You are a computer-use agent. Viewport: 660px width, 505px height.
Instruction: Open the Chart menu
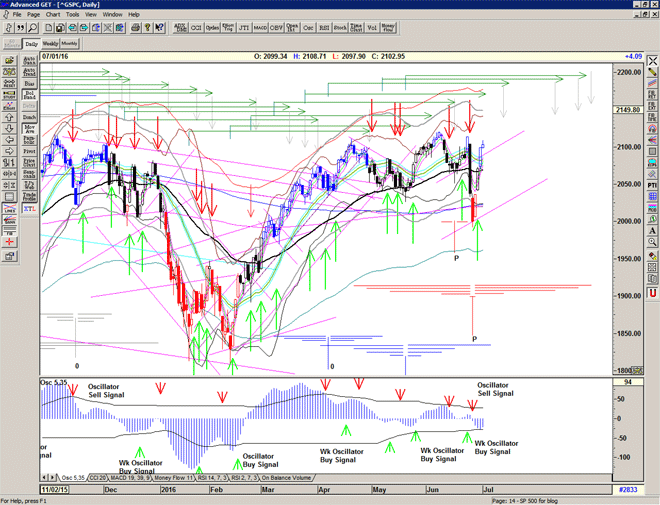point(53,15)
